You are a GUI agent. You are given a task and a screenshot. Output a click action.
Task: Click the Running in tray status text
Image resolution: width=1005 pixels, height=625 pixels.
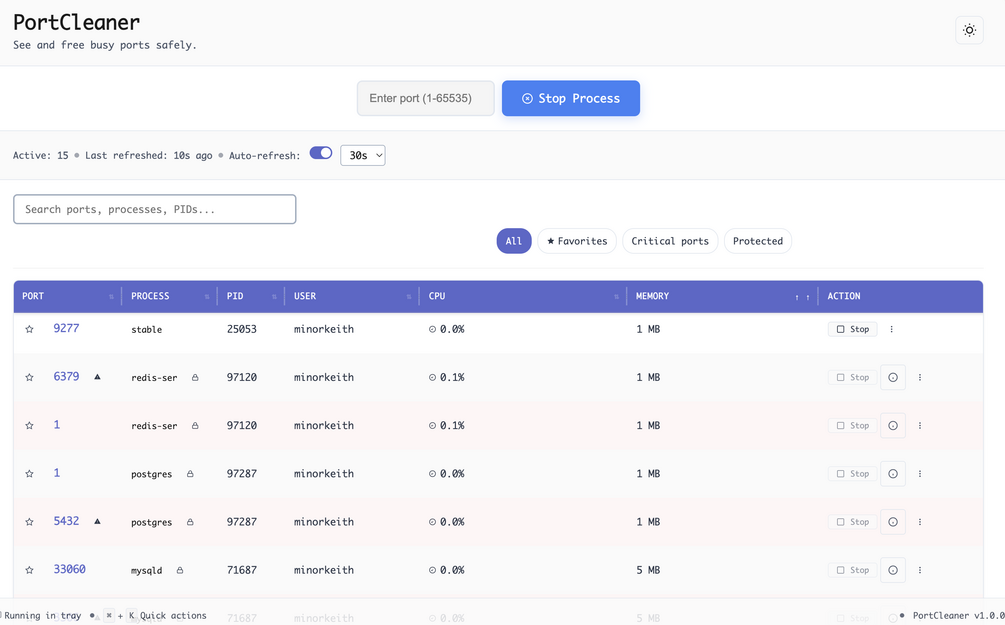pos(43,615)
